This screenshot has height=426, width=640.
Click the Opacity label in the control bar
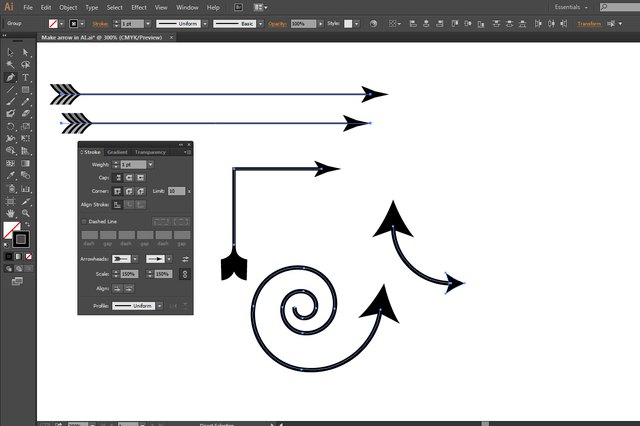tap(278, 23)
